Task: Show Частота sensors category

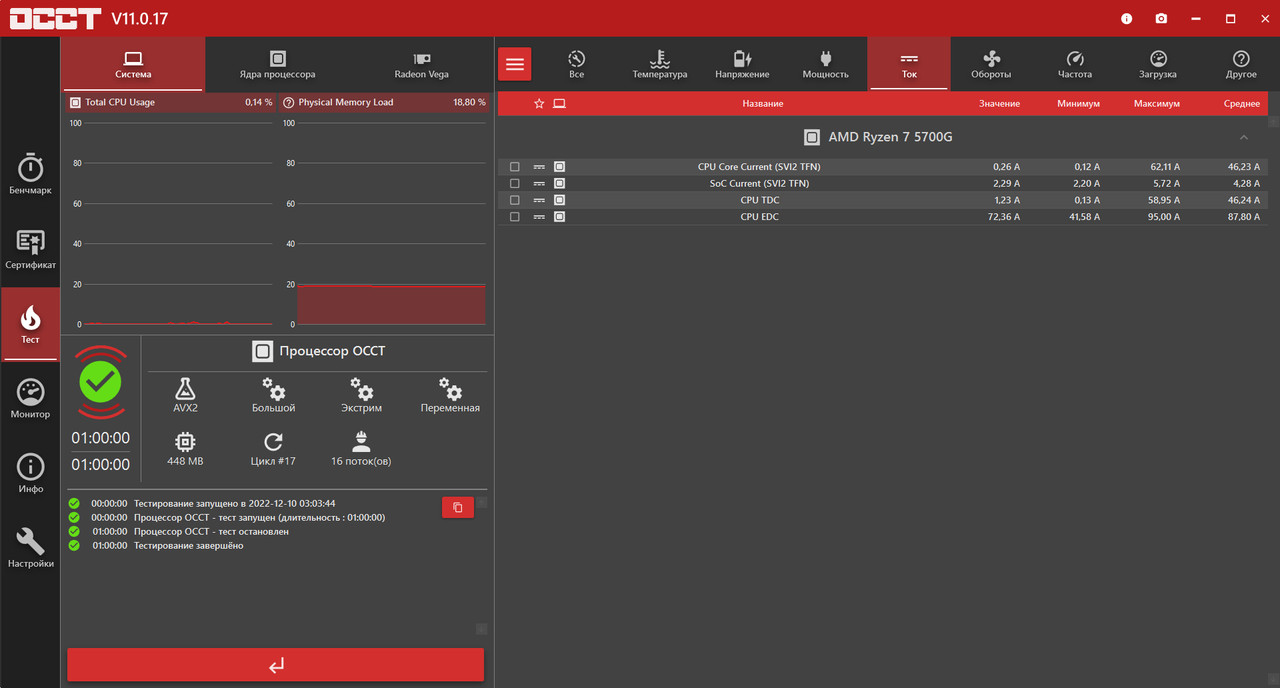Action: (1075, 65)
